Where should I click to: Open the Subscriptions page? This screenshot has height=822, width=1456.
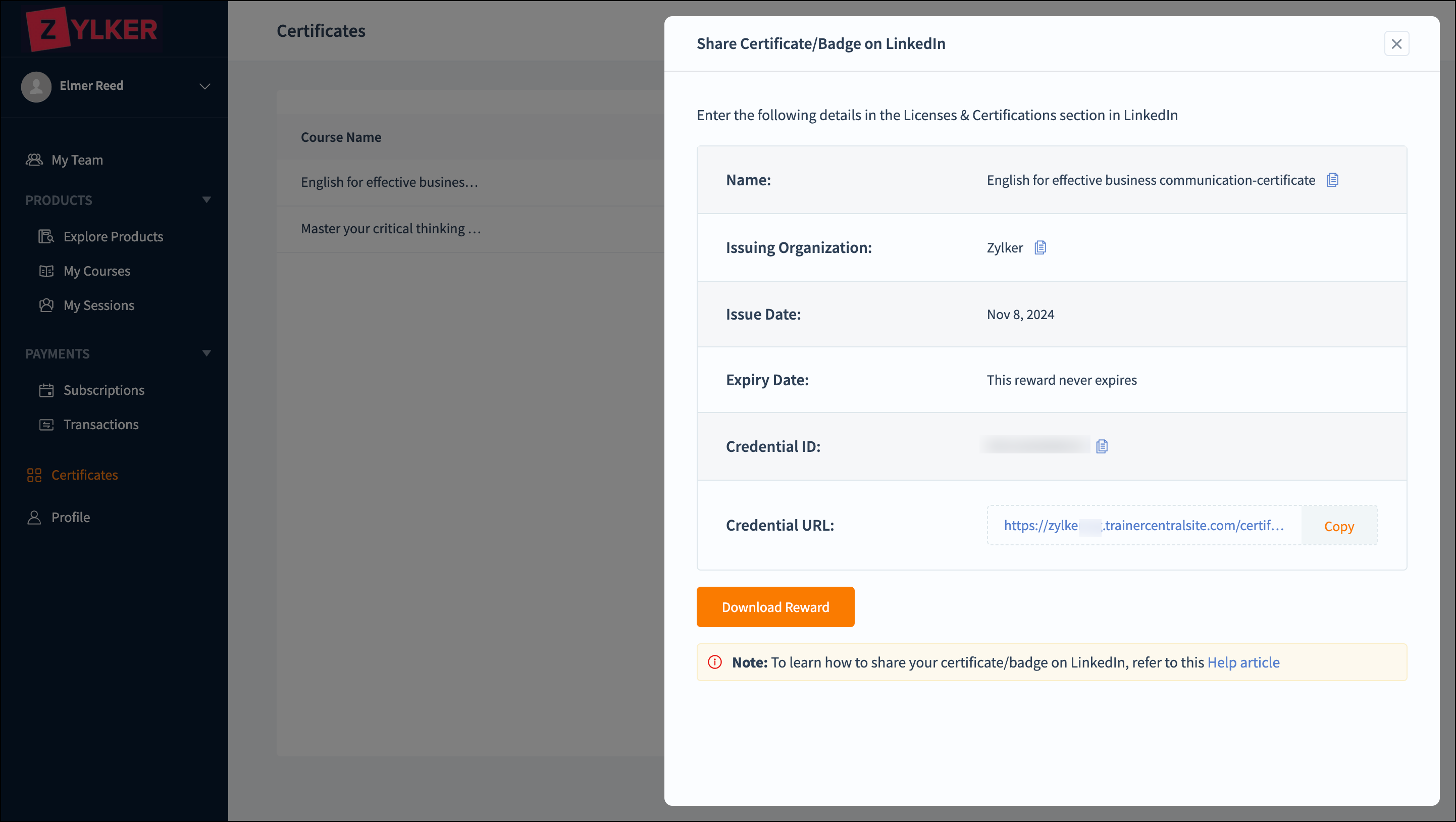coord(104,390)
